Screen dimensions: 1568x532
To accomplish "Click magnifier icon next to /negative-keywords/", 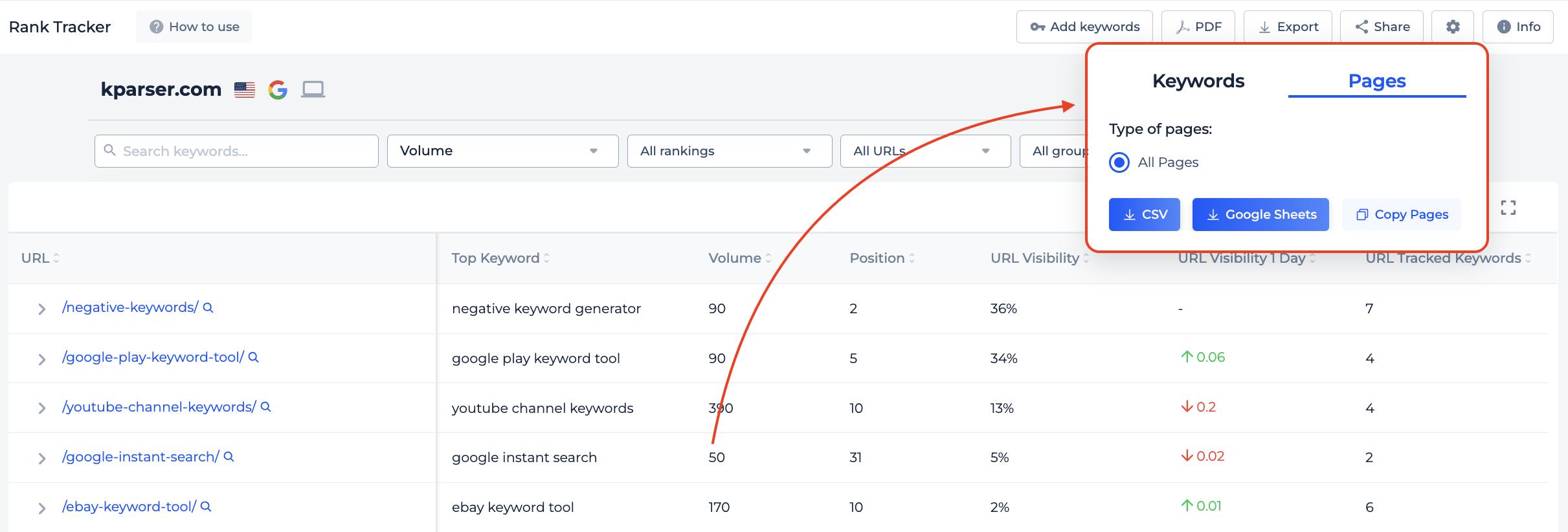I will tap(208, 307).
